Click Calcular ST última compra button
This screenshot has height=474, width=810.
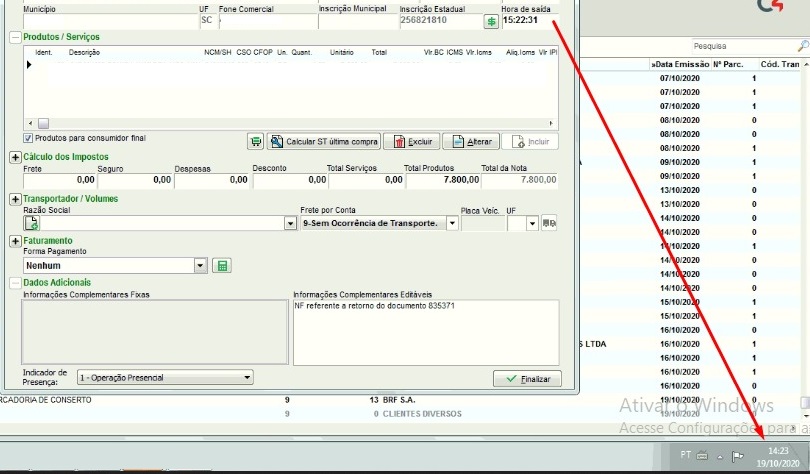tap(324, 142)
